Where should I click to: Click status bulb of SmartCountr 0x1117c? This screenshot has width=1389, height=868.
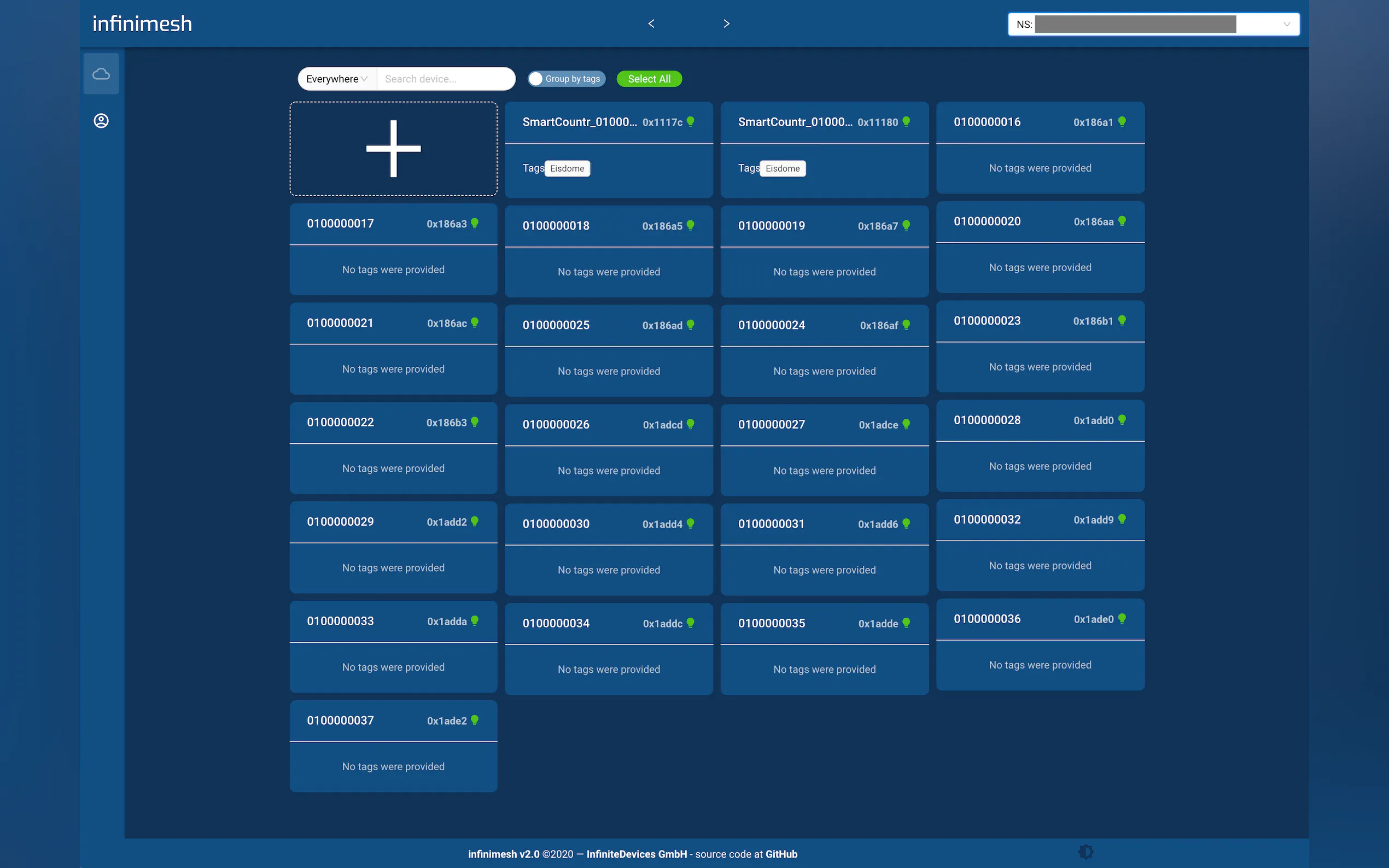pyautogui.click(x=691, y=122)
